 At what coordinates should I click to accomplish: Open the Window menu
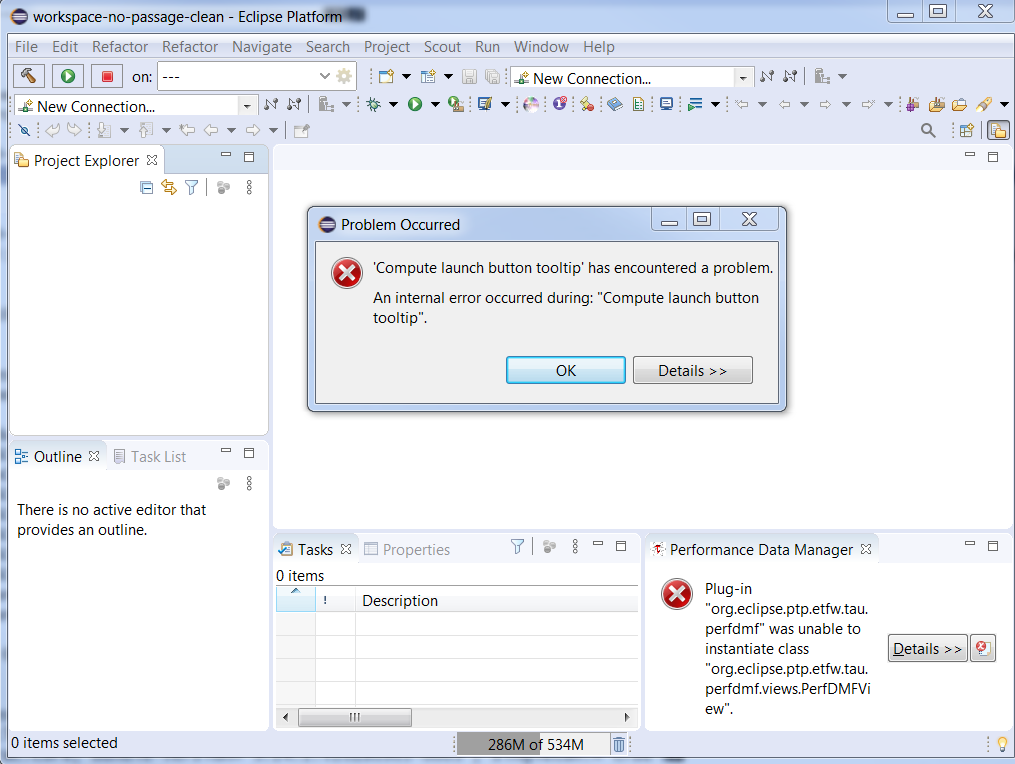point(541,47)
